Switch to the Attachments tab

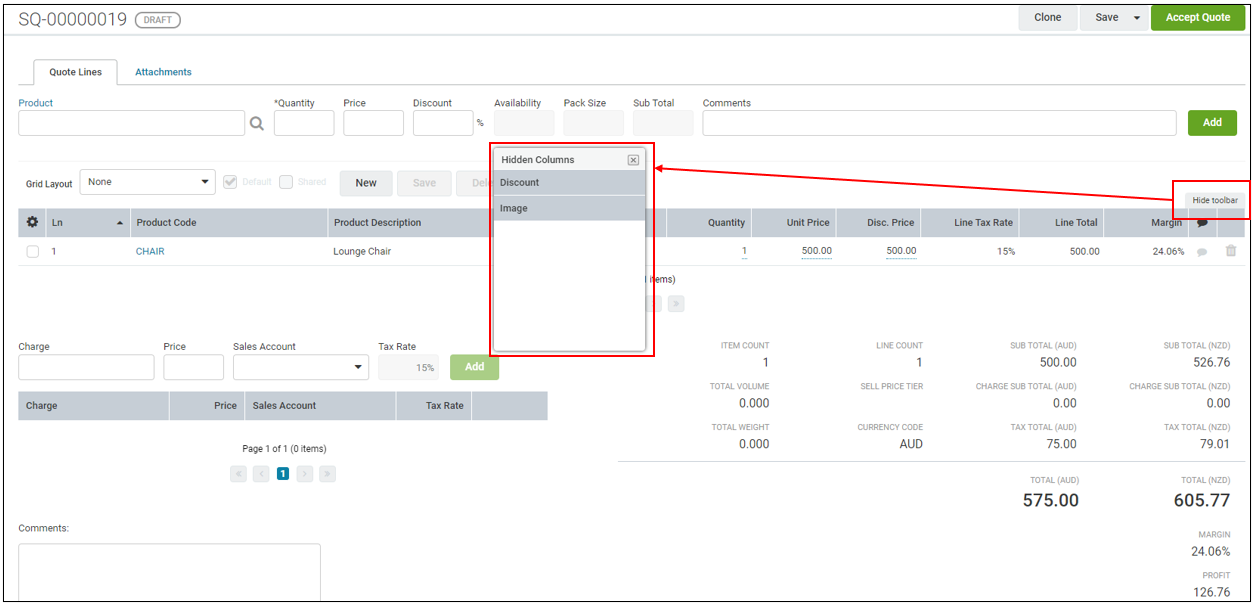click(163, 72)
